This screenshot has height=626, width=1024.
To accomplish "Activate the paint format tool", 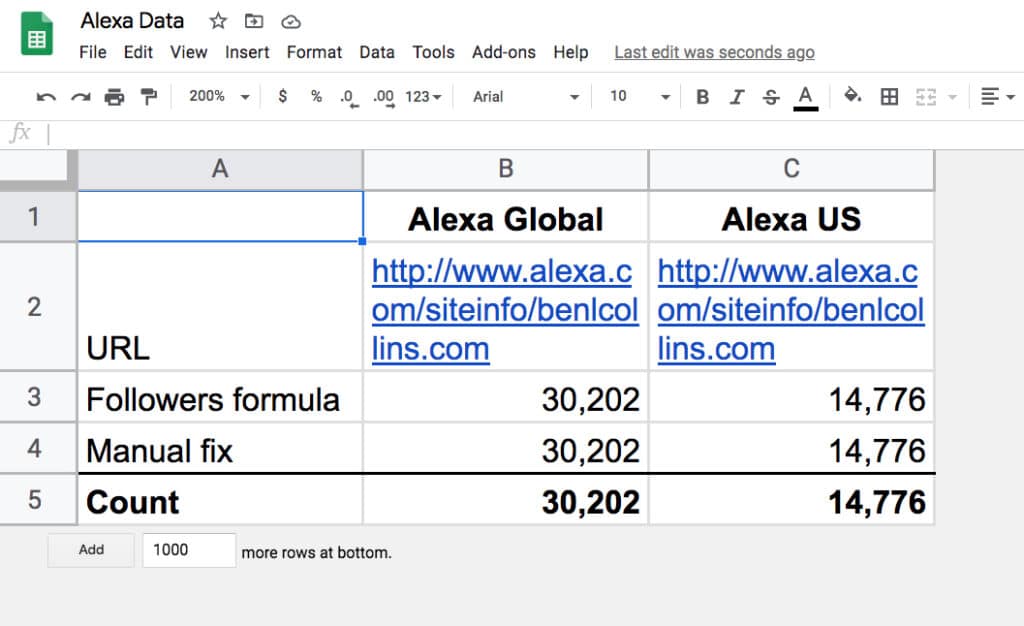I will click(149, 97).
